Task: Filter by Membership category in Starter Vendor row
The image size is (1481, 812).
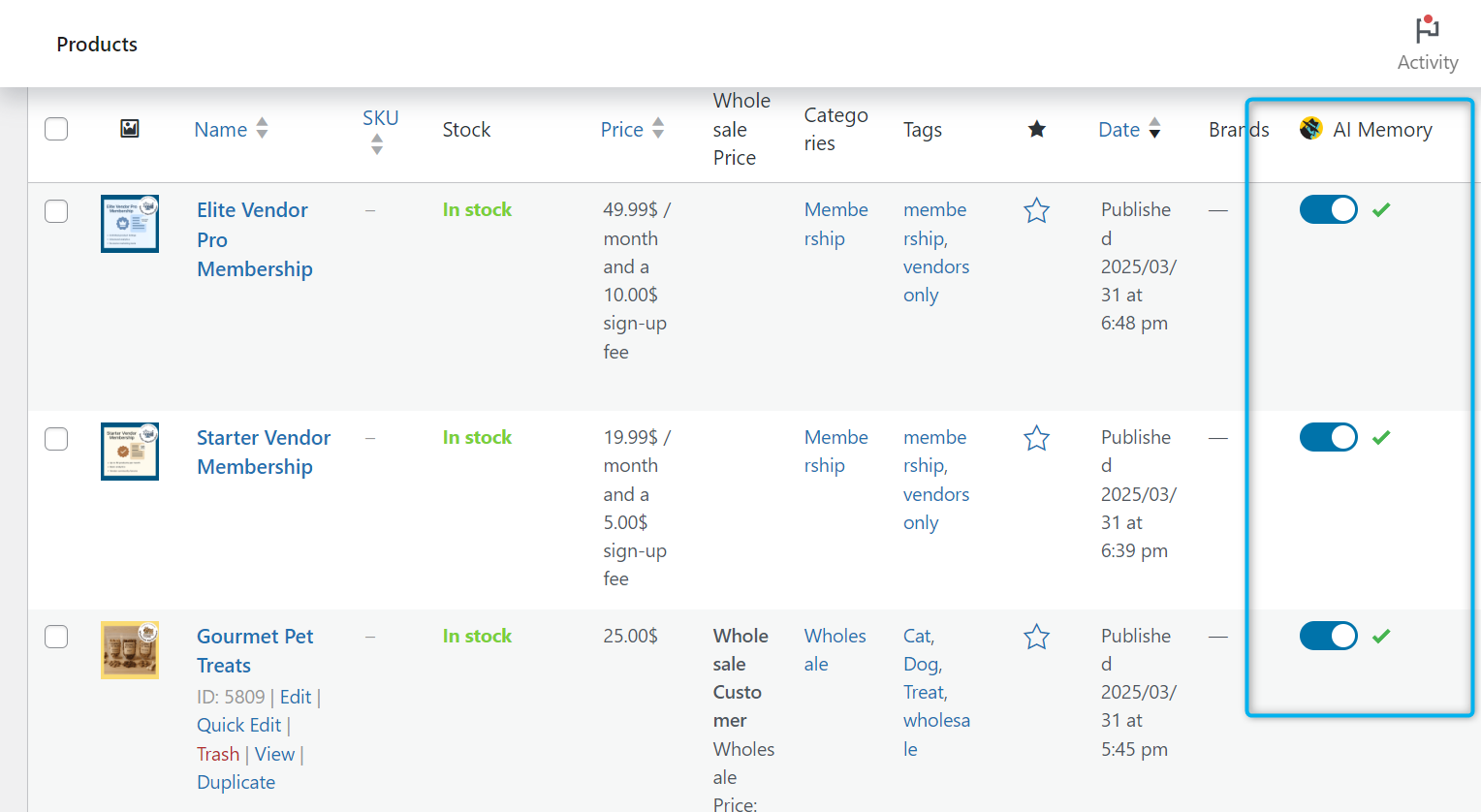Action: point(835,452)
